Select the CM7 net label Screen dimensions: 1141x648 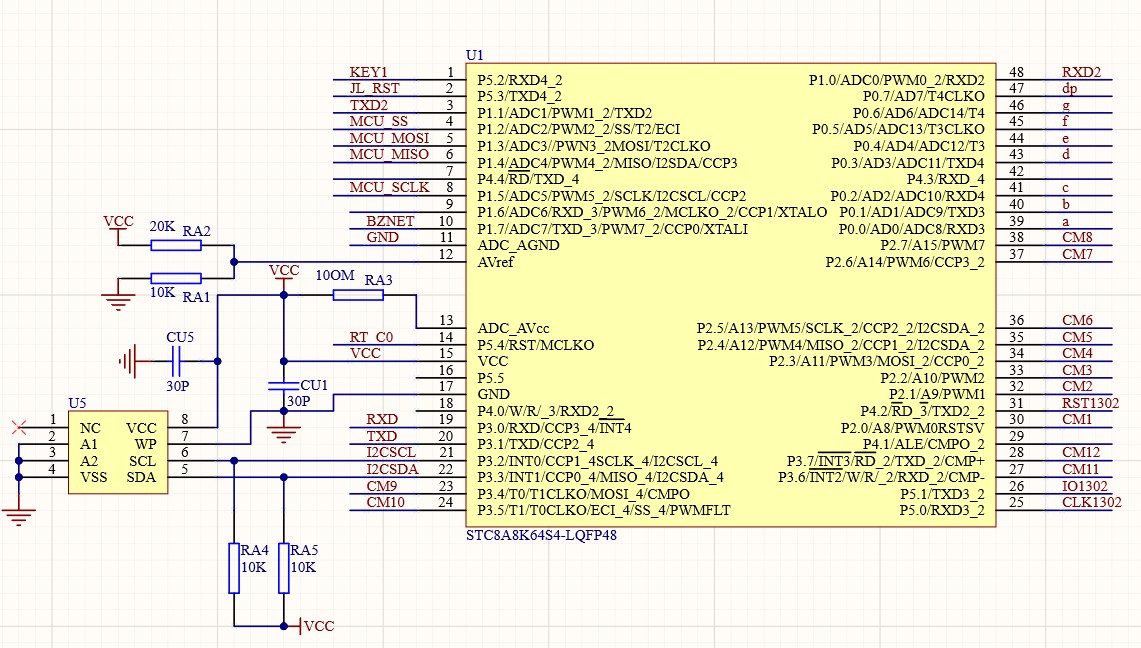tap(1078, 254)
